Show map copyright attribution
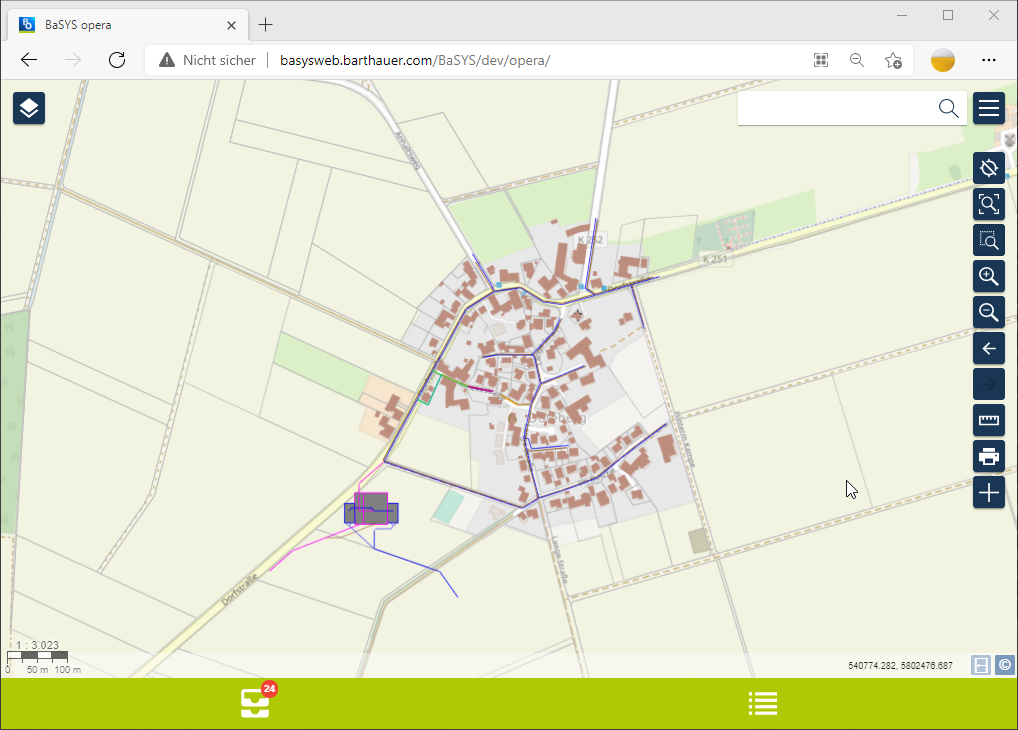1018x730 pixels. (1004, 665)
